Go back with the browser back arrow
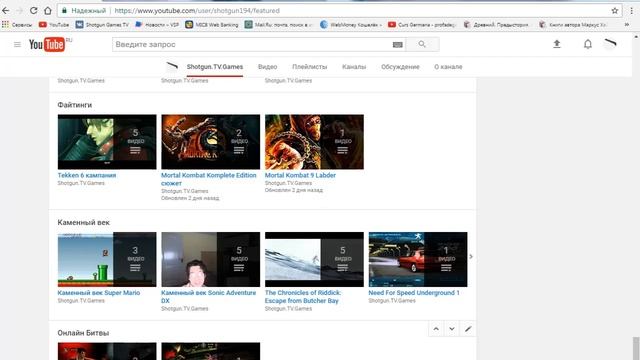Screen dimensions: 640x360 coord(6,11)
